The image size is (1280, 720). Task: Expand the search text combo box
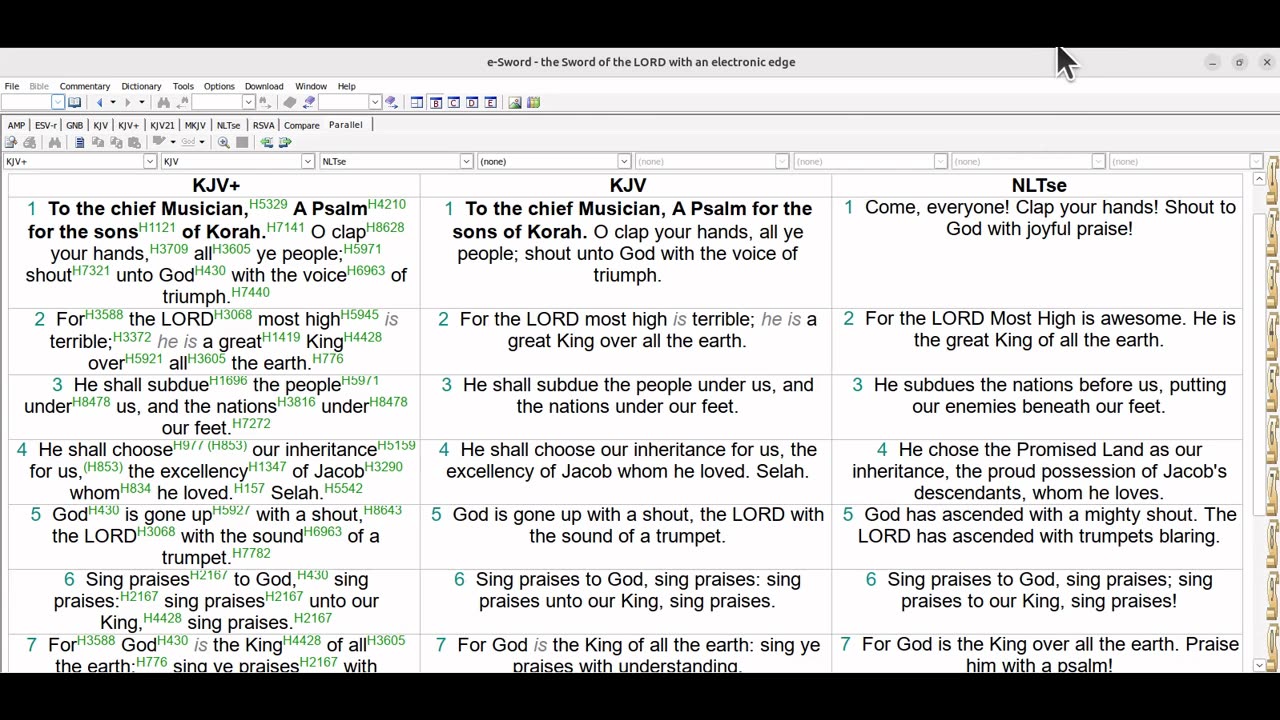(x=249, y=102)
